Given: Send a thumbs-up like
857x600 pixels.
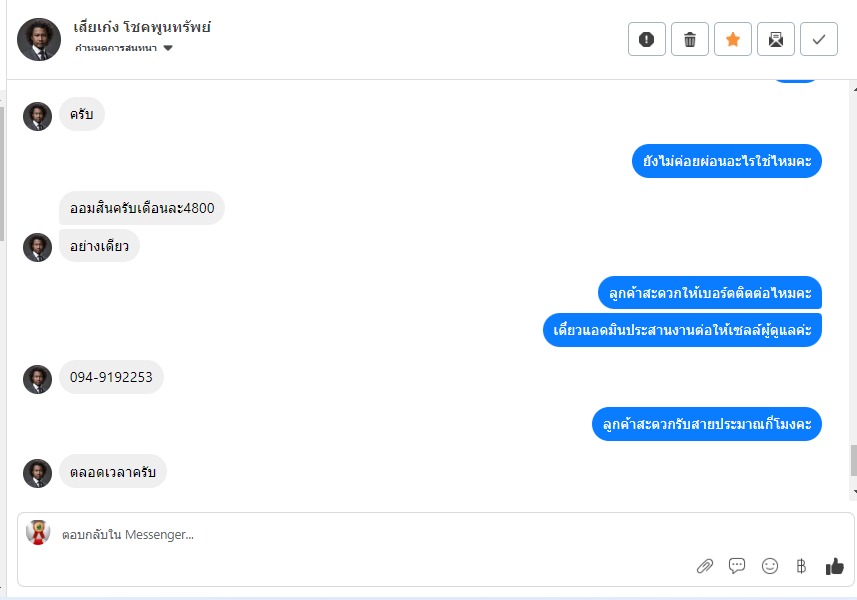Looking at the screenshot, I should [835, 567].
